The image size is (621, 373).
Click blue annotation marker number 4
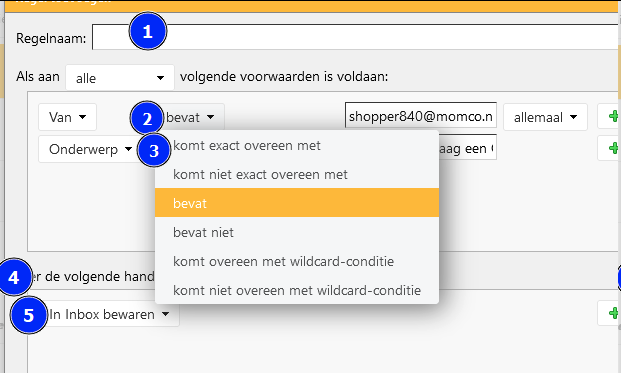point(14,277)
